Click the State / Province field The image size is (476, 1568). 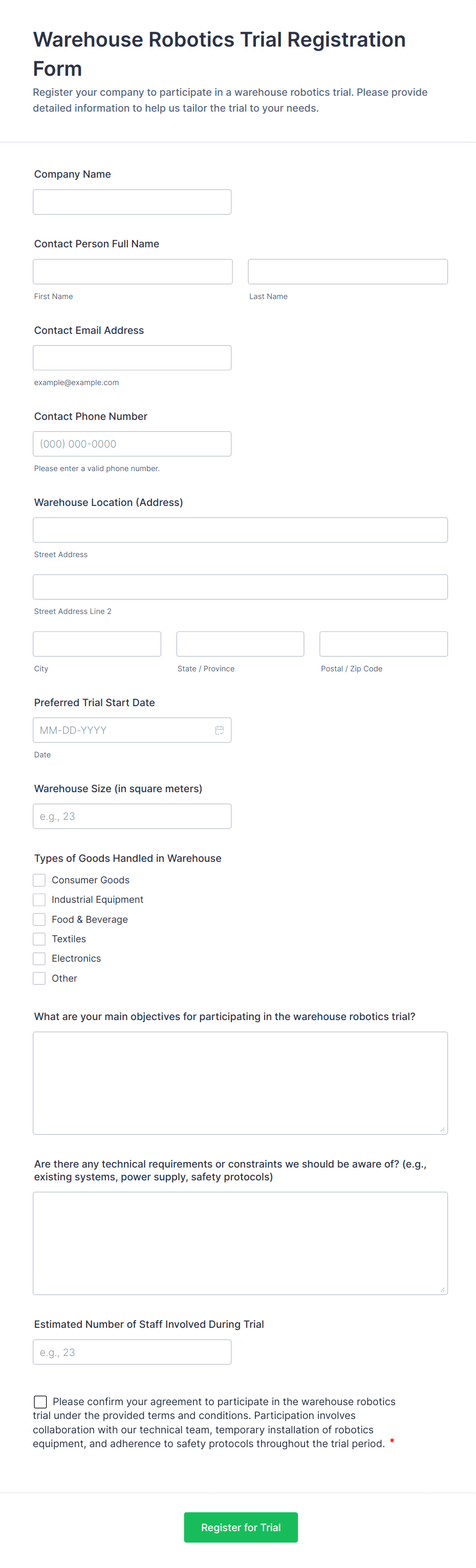pyautogui.click(x=239, y=643)
